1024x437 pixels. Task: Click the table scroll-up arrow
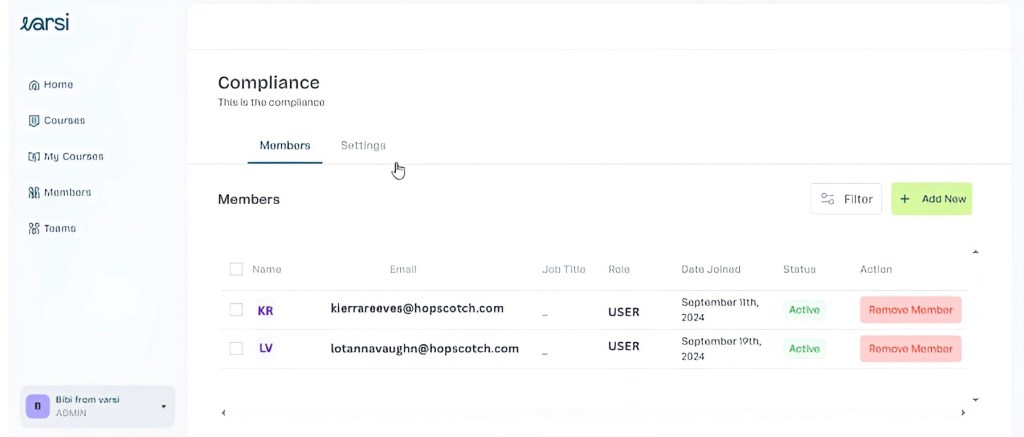975,252
